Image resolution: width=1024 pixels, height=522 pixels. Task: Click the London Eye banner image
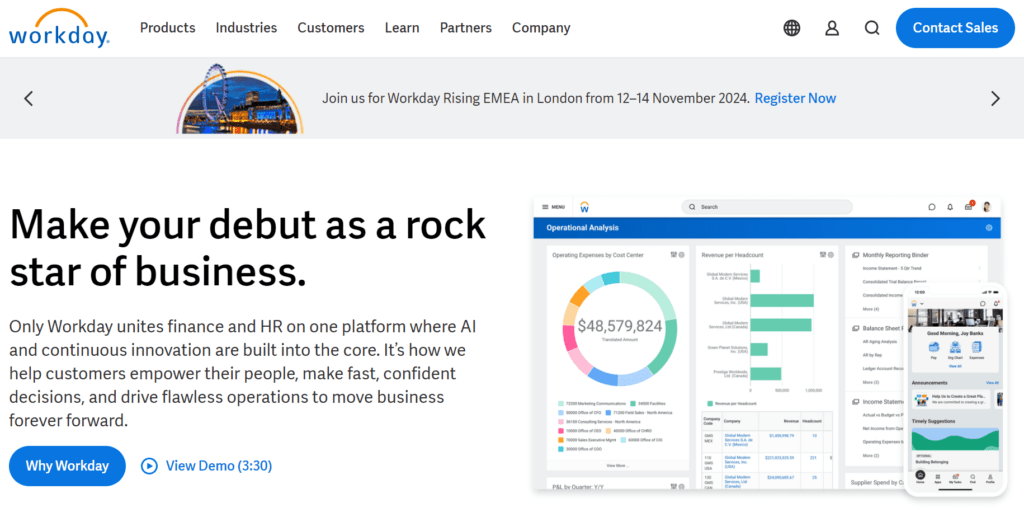point(240,99)
